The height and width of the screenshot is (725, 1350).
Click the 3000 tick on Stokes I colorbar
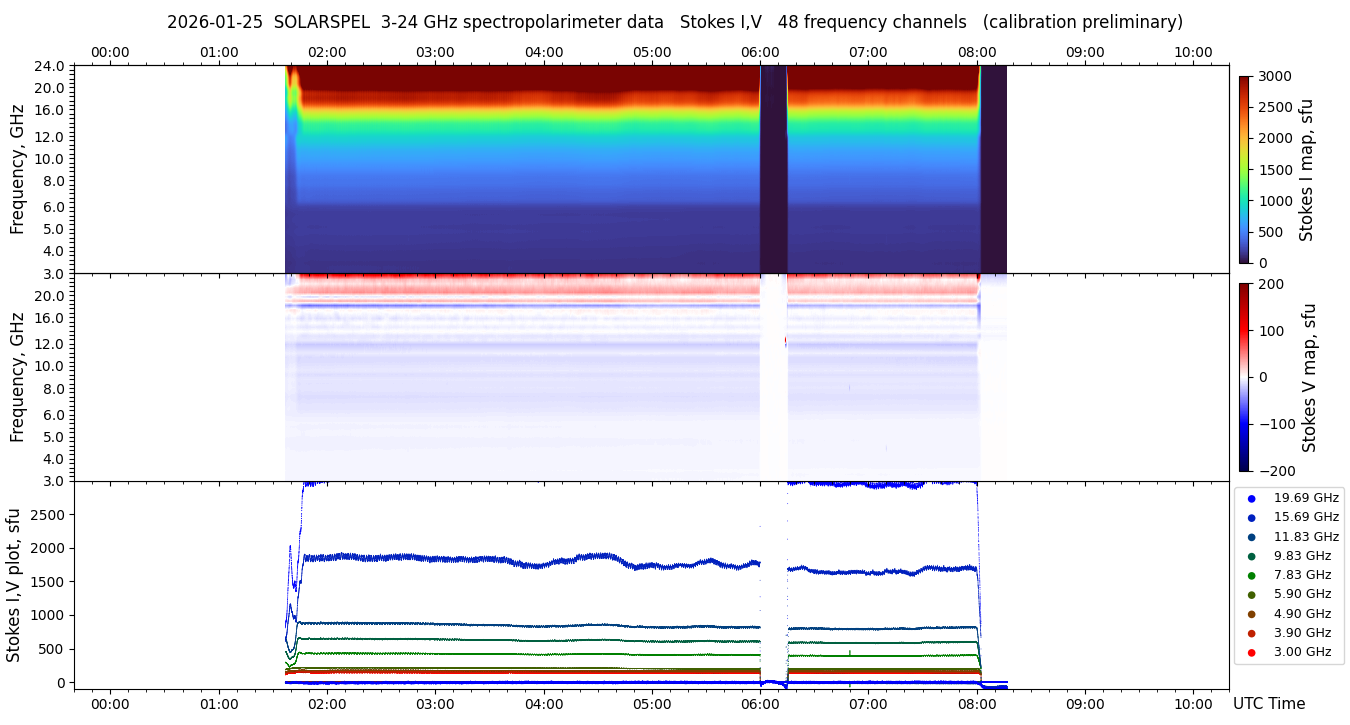[x=1274, y=76]
